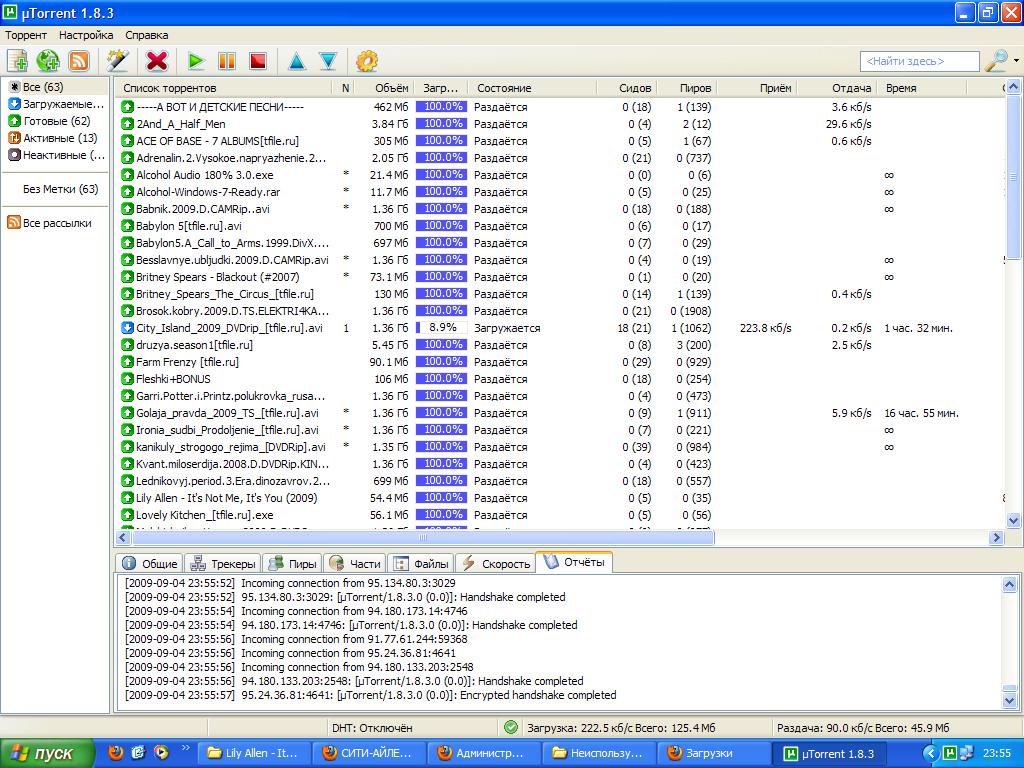The image size is (1024, 768).
Task: Click the Create New Torrent wand icon
Action: pos(118,61)
